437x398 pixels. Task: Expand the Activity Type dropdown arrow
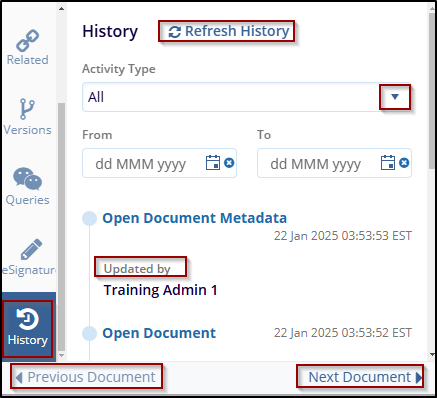(x=395, y=97)
